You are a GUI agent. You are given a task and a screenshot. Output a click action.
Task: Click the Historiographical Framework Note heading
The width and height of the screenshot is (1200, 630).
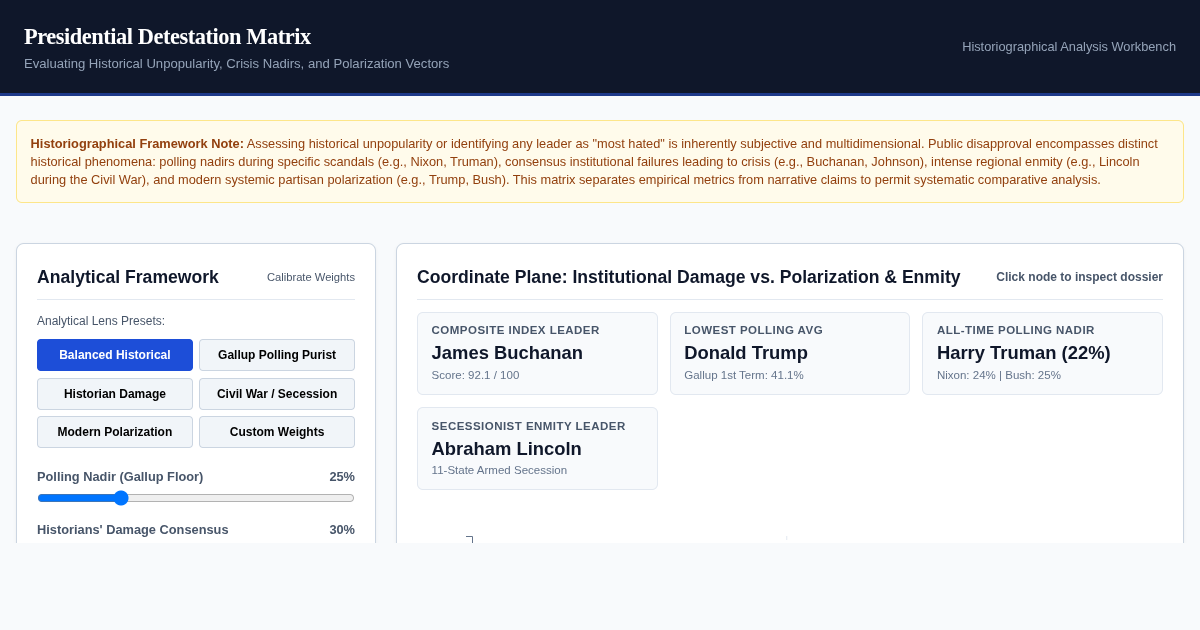137,143
